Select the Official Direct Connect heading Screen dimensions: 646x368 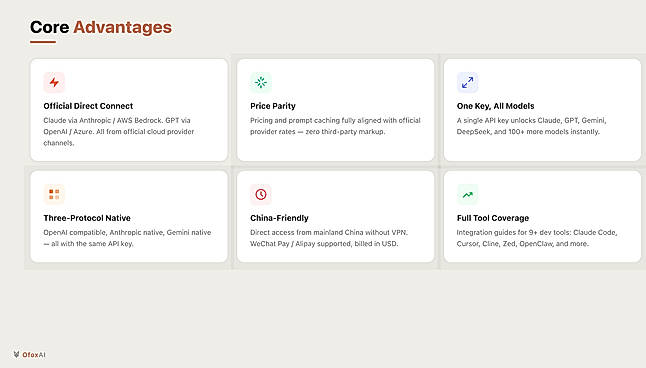(88, 106)
